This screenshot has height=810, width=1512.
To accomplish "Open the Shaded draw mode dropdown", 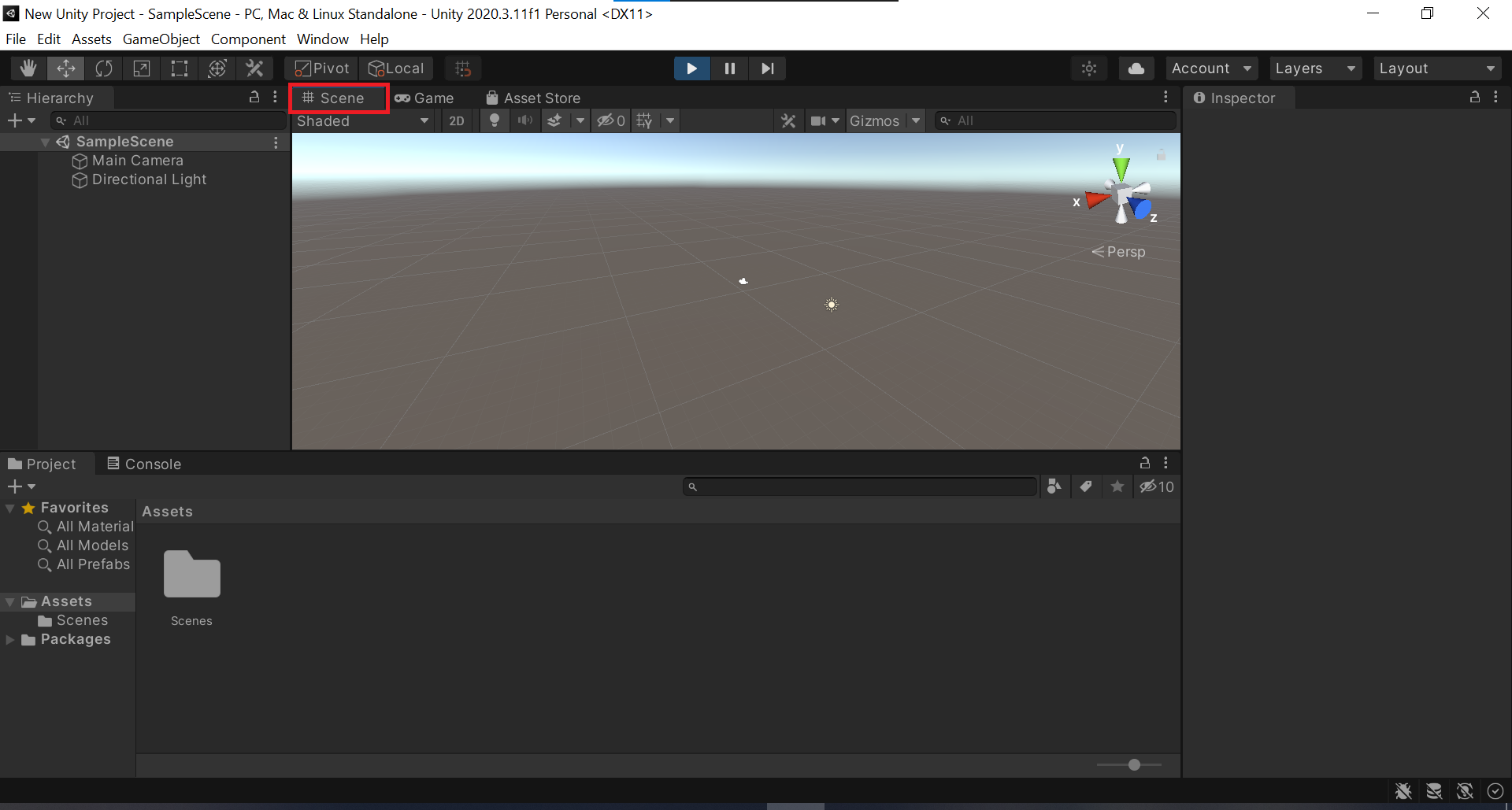I will coord(363,120).
